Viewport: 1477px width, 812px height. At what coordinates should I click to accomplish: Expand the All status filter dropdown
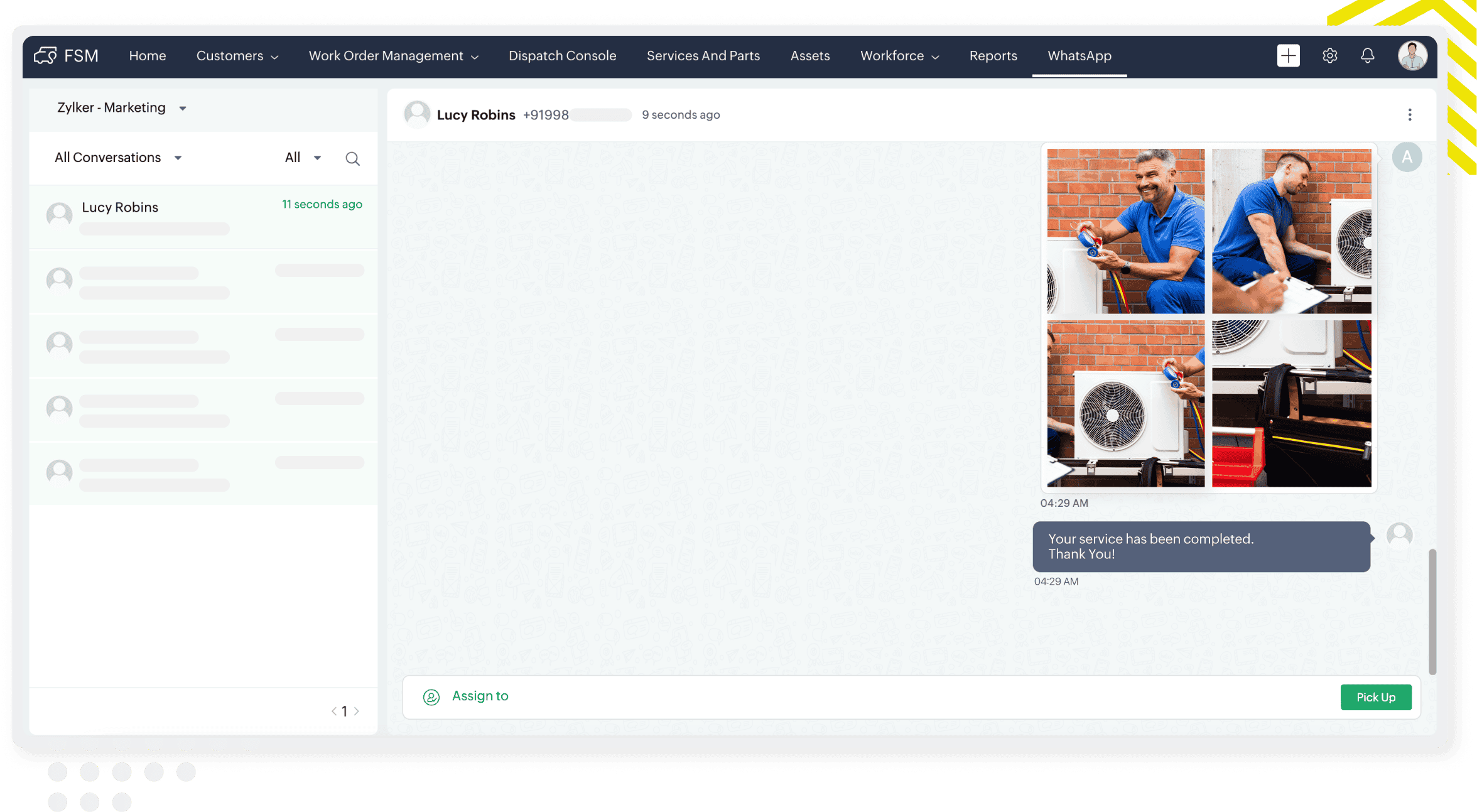(317, 158)
